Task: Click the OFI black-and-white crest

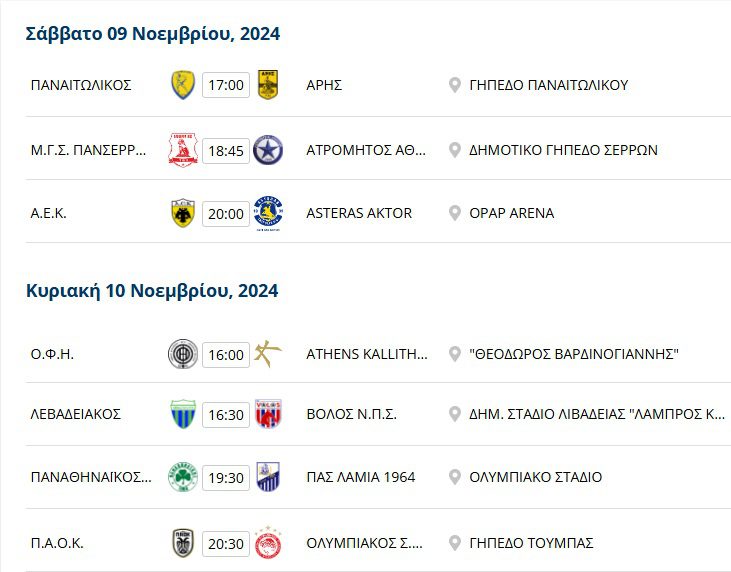Action: tap(183, 354)
